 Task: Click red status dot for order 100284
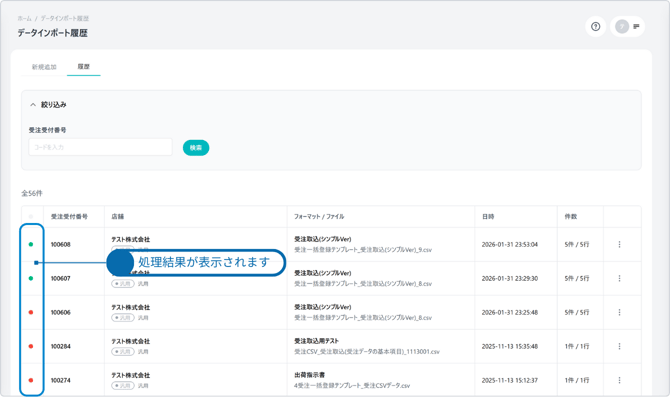pos(31,346)
